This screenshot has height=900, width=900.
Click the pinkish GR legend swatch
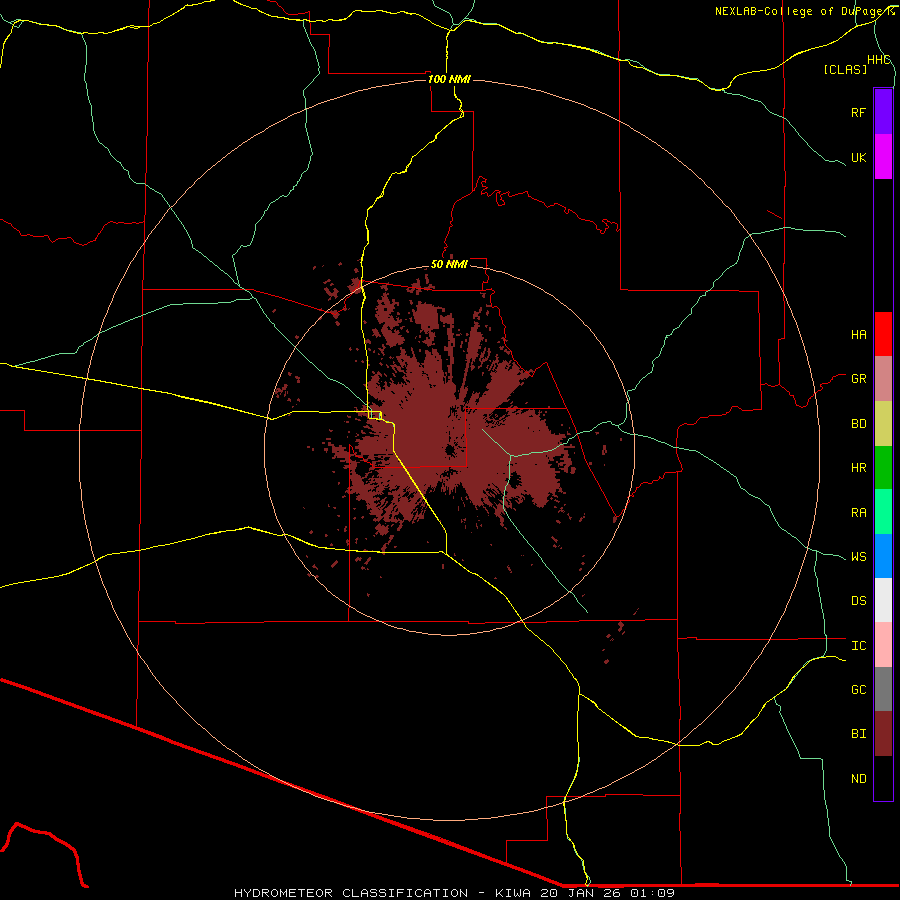click(883, 379)
